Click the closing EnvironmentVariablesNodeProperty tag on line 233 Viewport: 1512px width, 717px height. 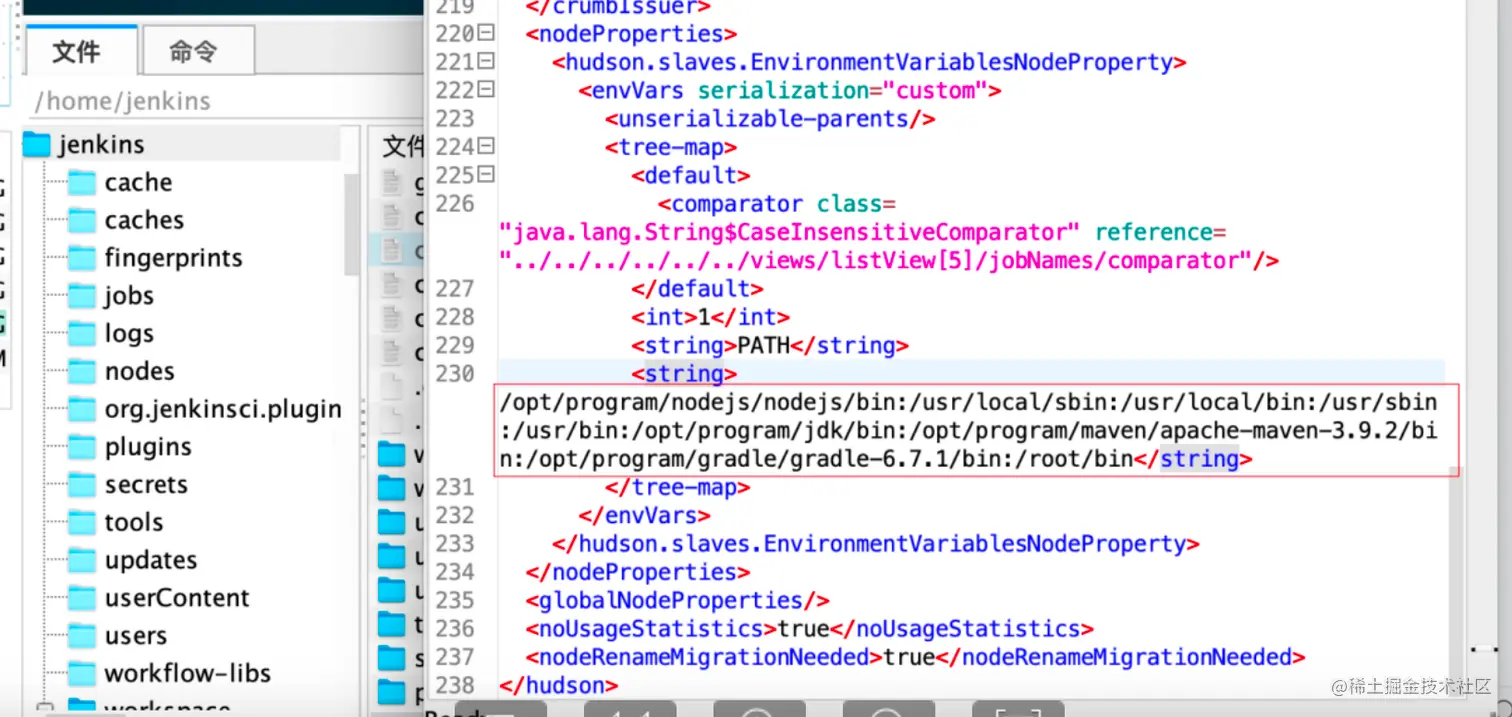(x=875, y=544)
